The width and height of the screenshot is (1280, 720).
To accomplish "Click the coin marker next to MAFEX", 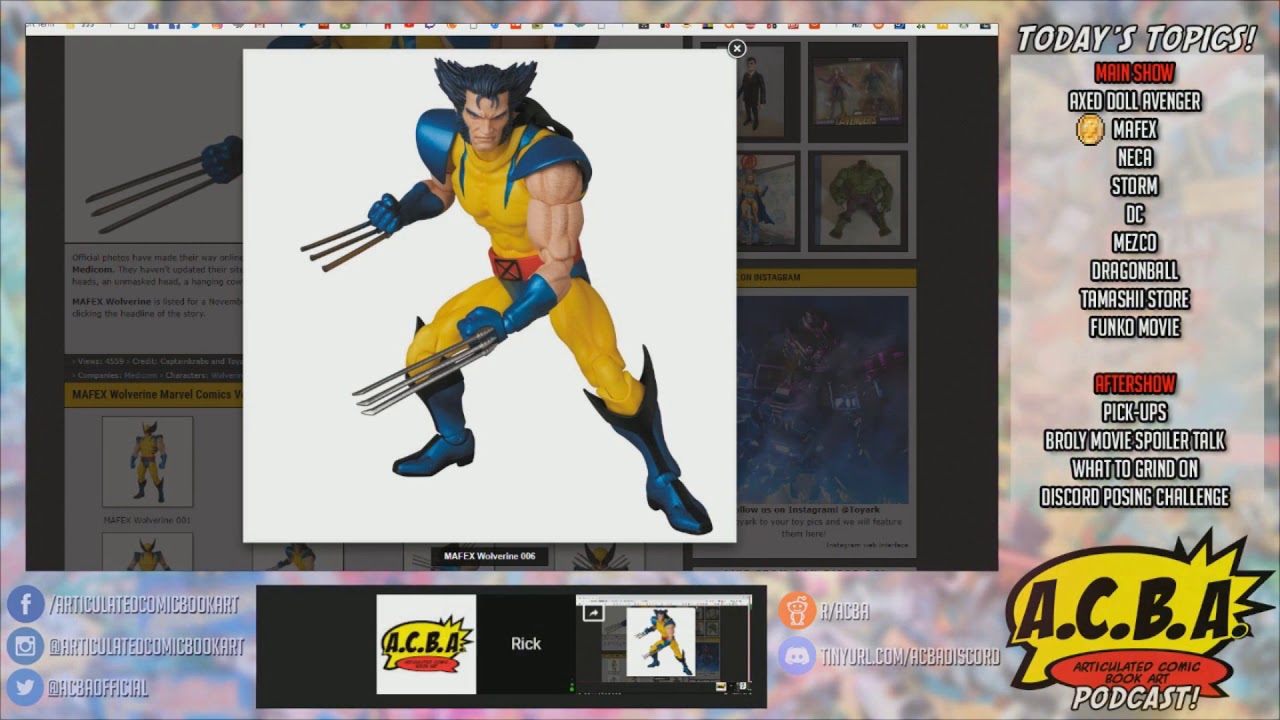I will (1090, 129).
